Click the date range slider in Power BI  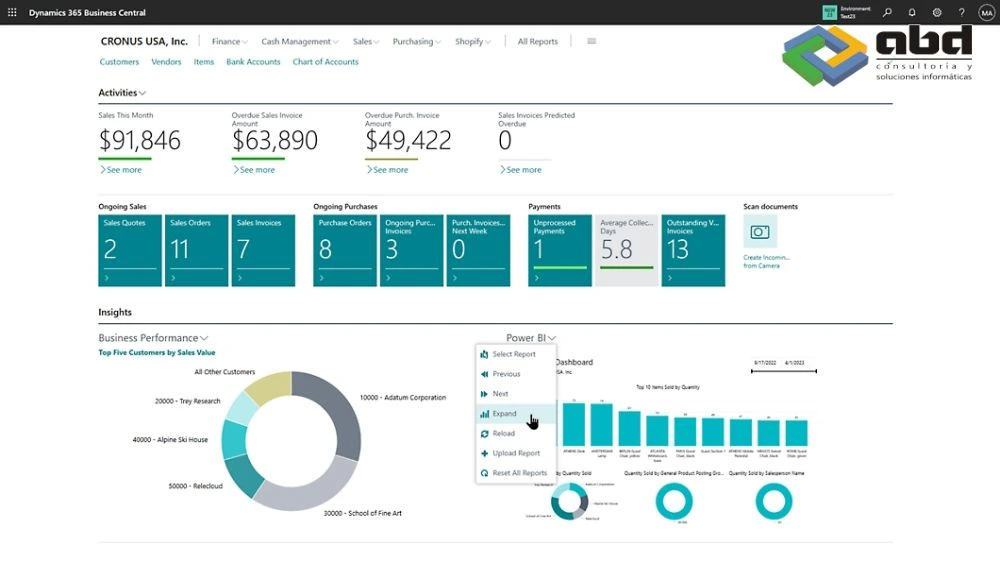[784, 370]
